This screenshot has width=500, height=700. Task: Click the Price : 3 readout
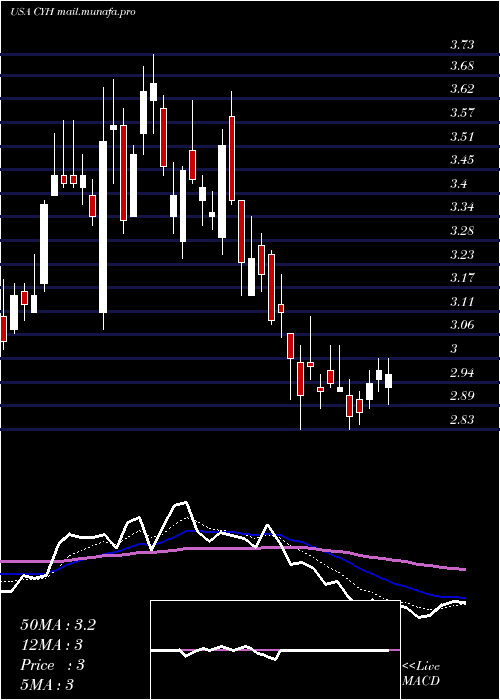pyautogui.click(x=52, y=665)
